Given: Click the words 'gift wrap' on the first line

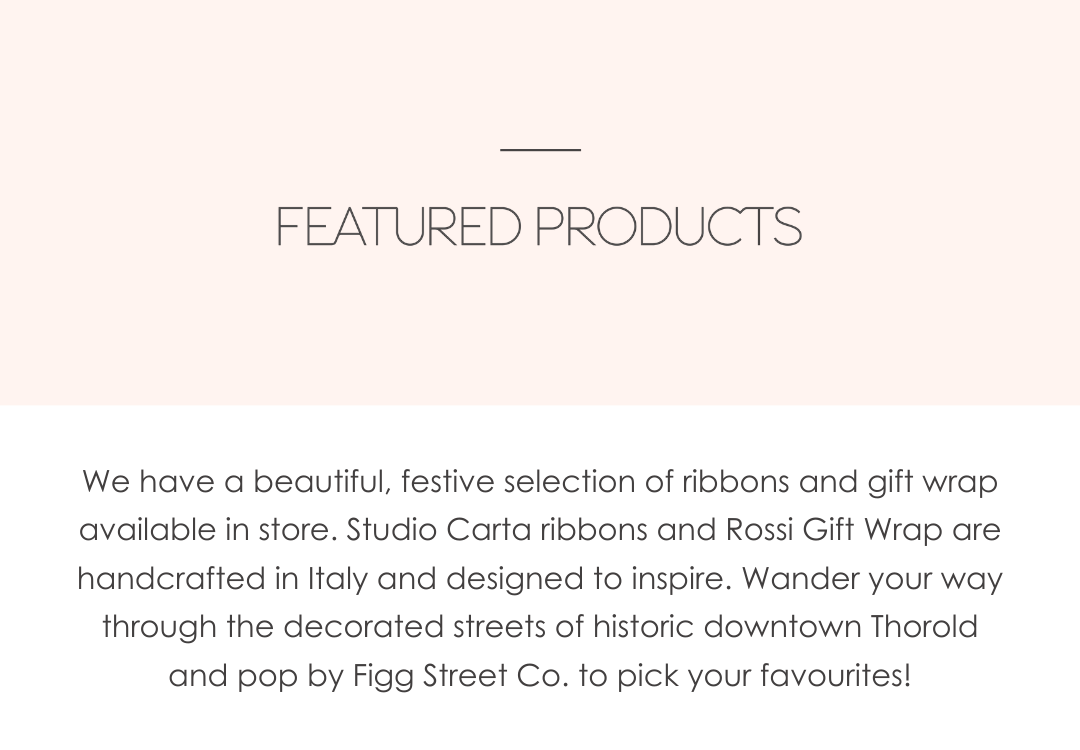Looking at the screenshot, I should [933, 482].
